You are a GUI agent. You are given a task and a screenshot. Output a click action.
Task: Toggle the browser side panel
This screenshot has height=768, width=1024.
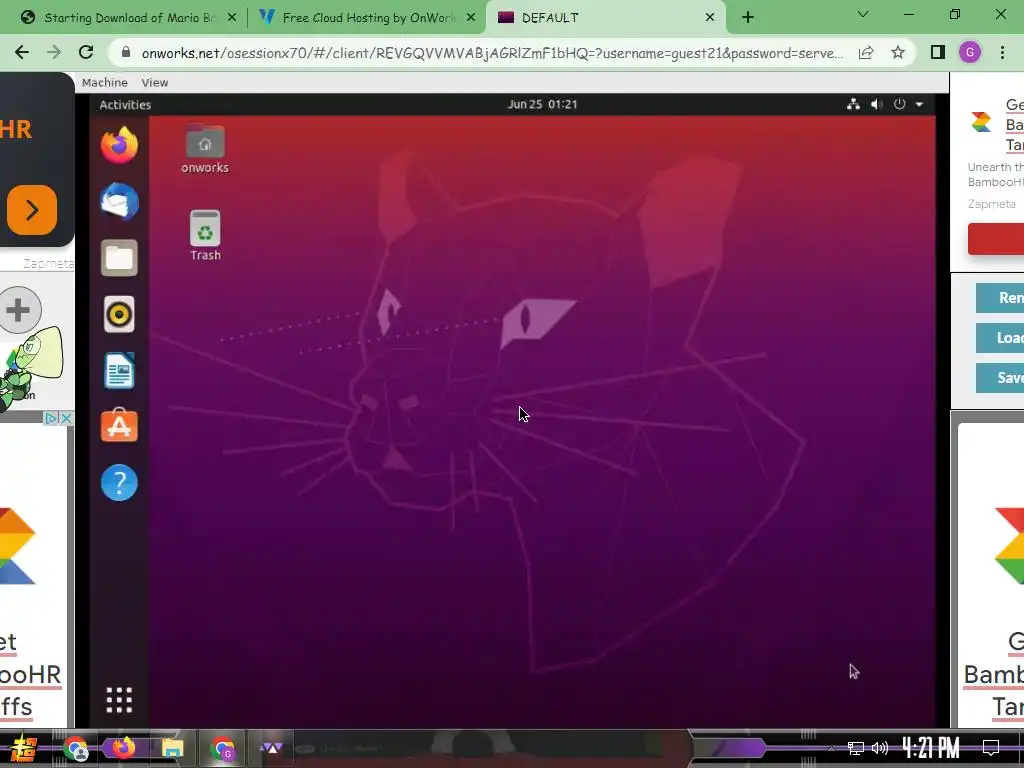coord(938,52)
